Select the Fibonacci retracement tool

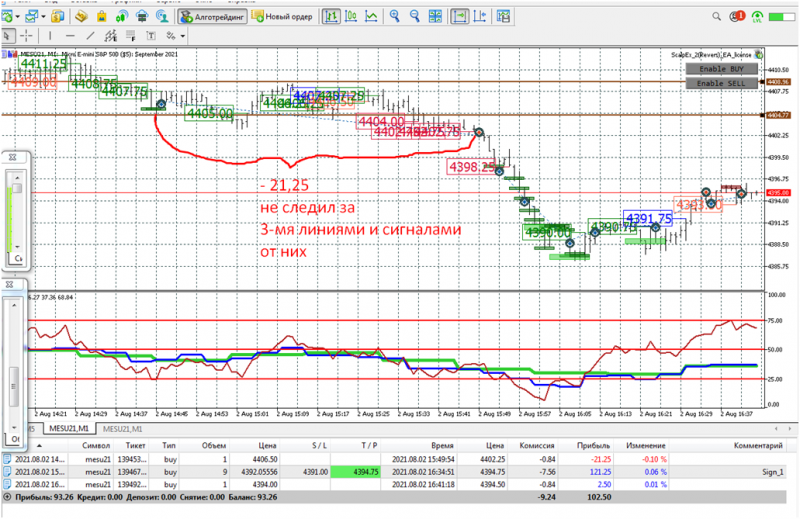tap(131, 36)
